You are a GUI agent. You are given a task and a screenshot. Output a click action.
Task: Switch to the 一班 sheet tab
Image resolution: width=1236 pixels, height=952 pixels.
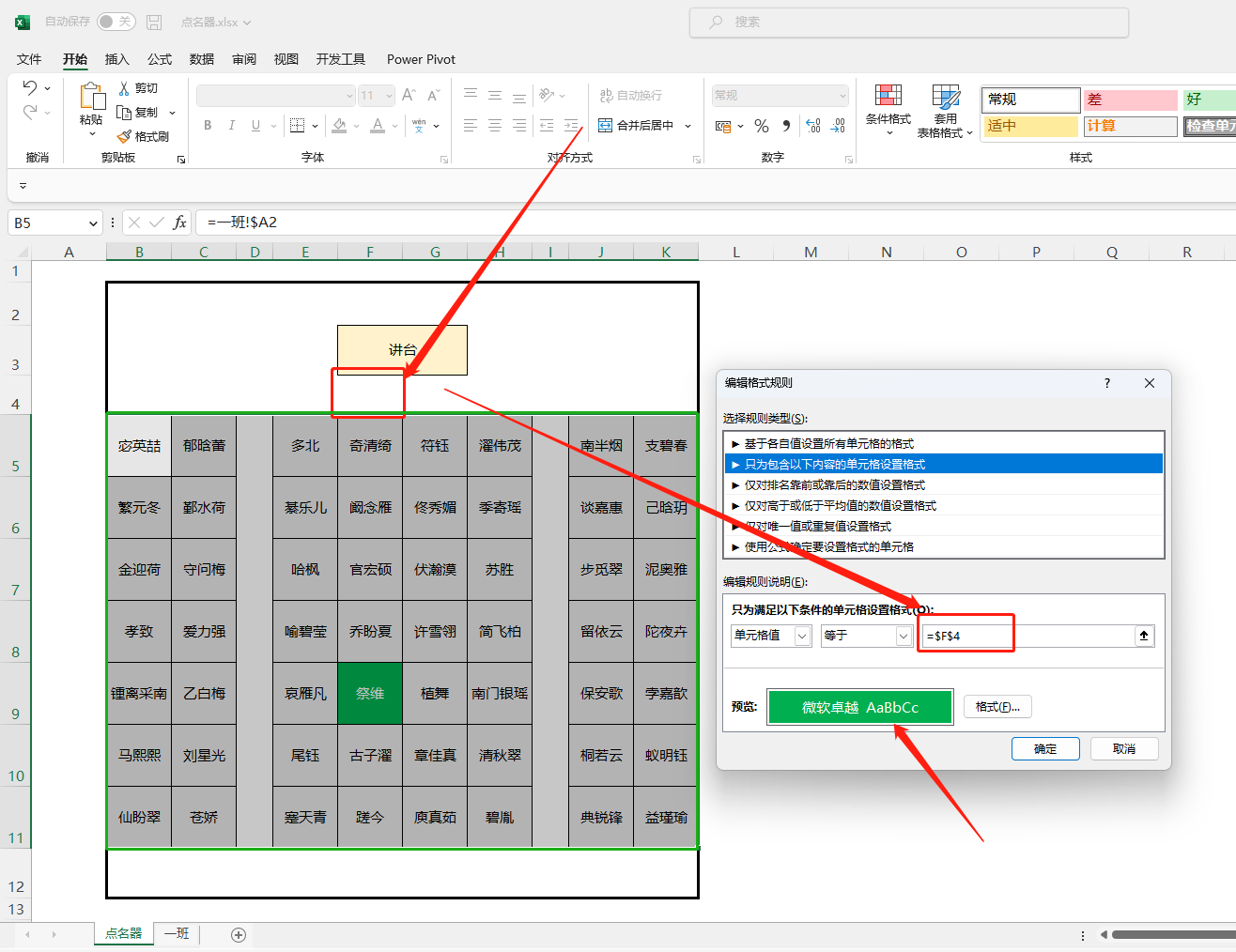(x=177, y=933)
